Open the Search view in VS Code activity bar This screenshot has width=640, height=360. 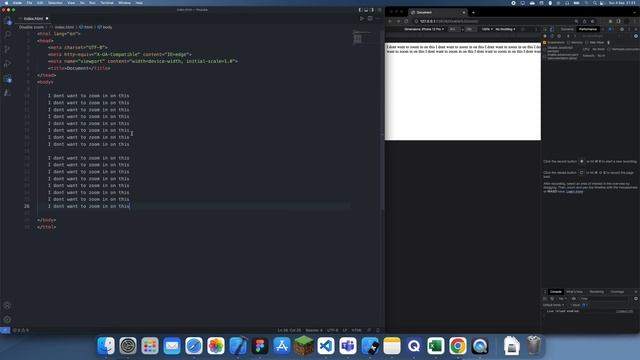click(x=8, y=34)
